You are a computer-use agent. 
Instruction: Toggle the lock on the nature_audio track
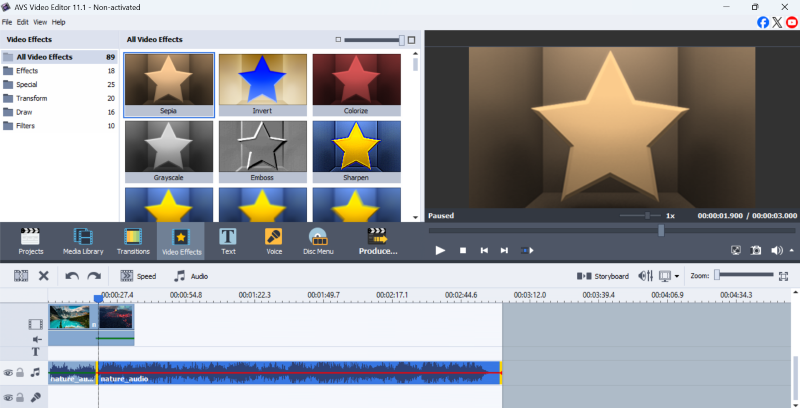[21, 373]
